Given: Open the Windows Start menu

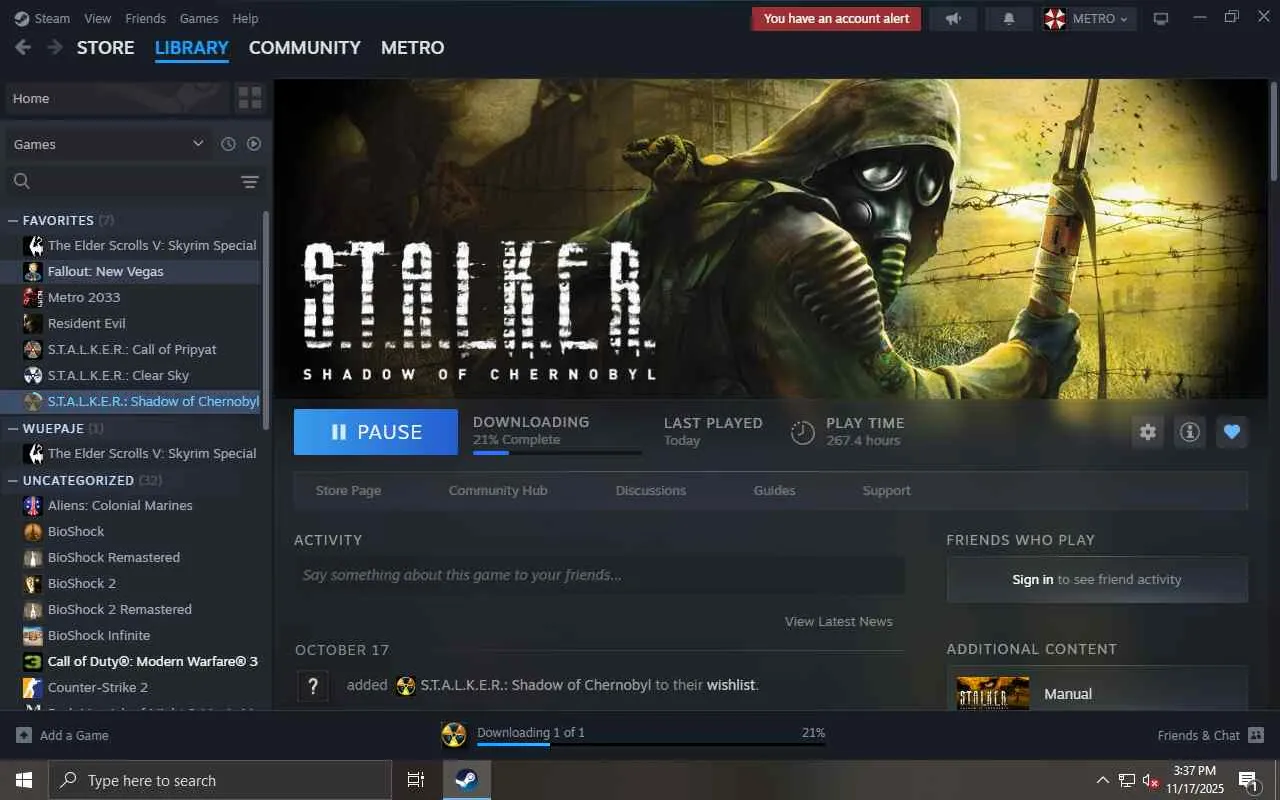Looking at the screenshot, I should 24,780.
